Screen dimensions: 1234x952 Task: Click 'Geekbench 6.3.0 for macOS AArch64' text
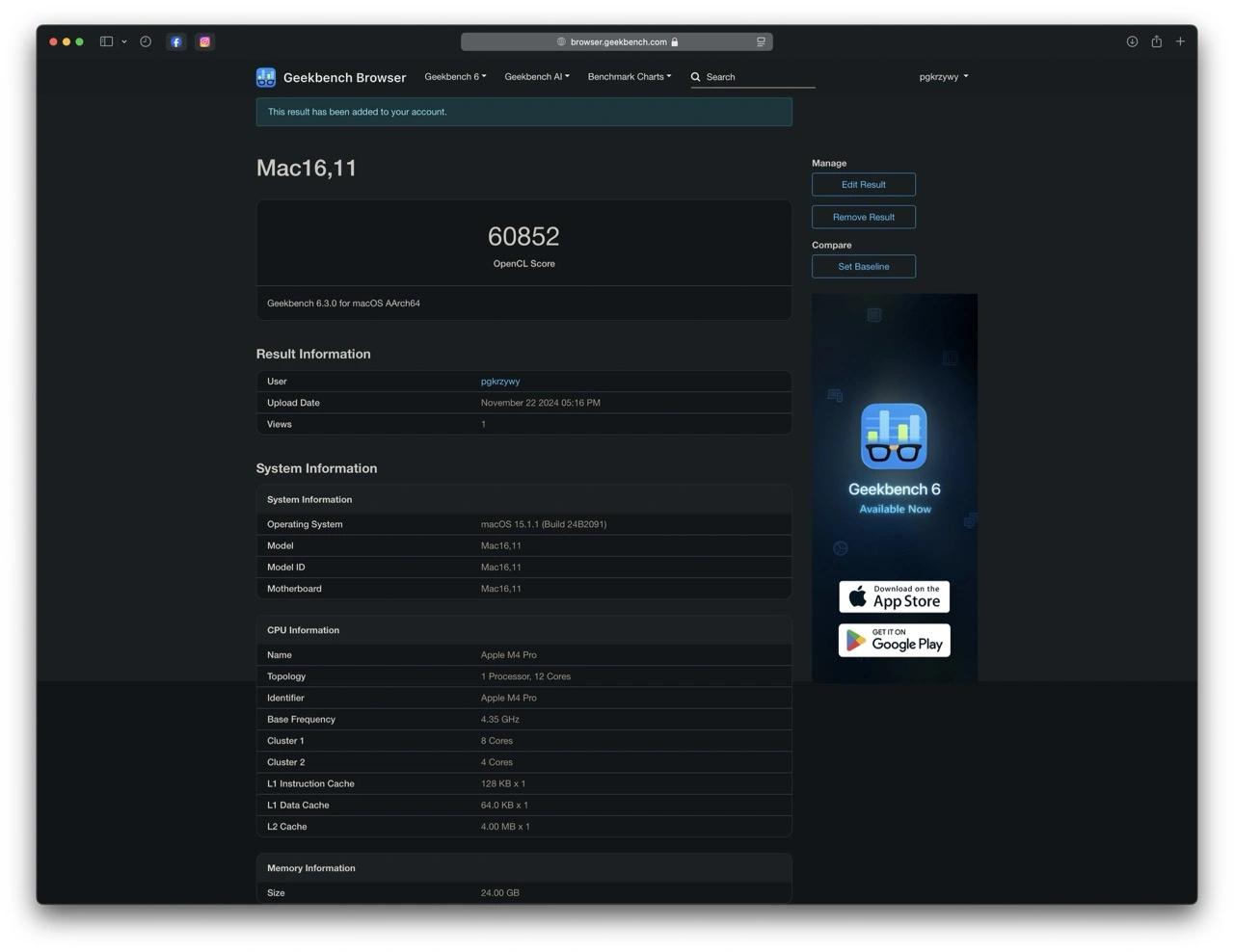pos(343,304)
